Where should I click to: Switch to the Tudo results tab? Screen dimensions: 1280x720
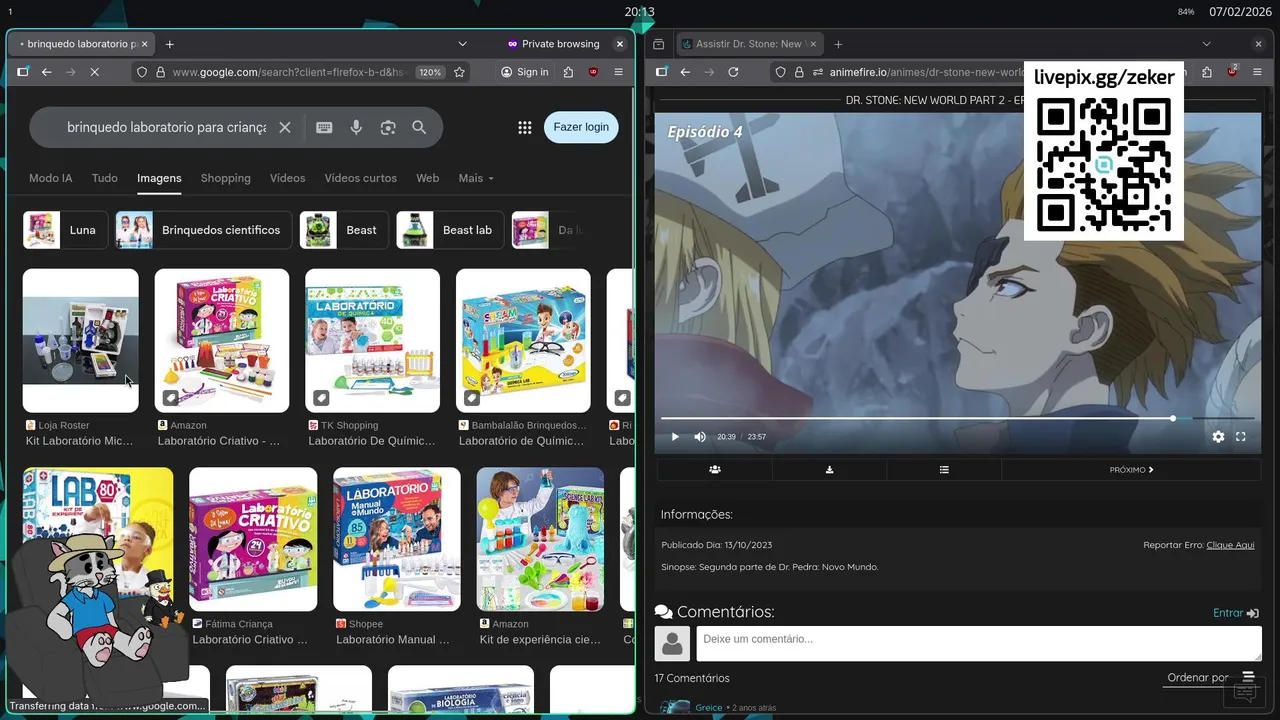[104, 178]
